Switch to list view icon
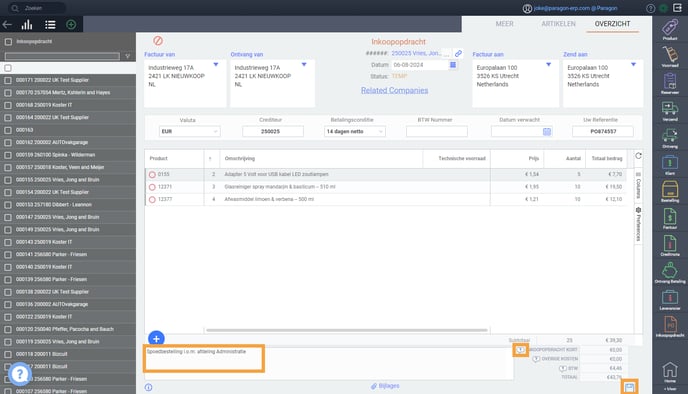 point(50,25)
